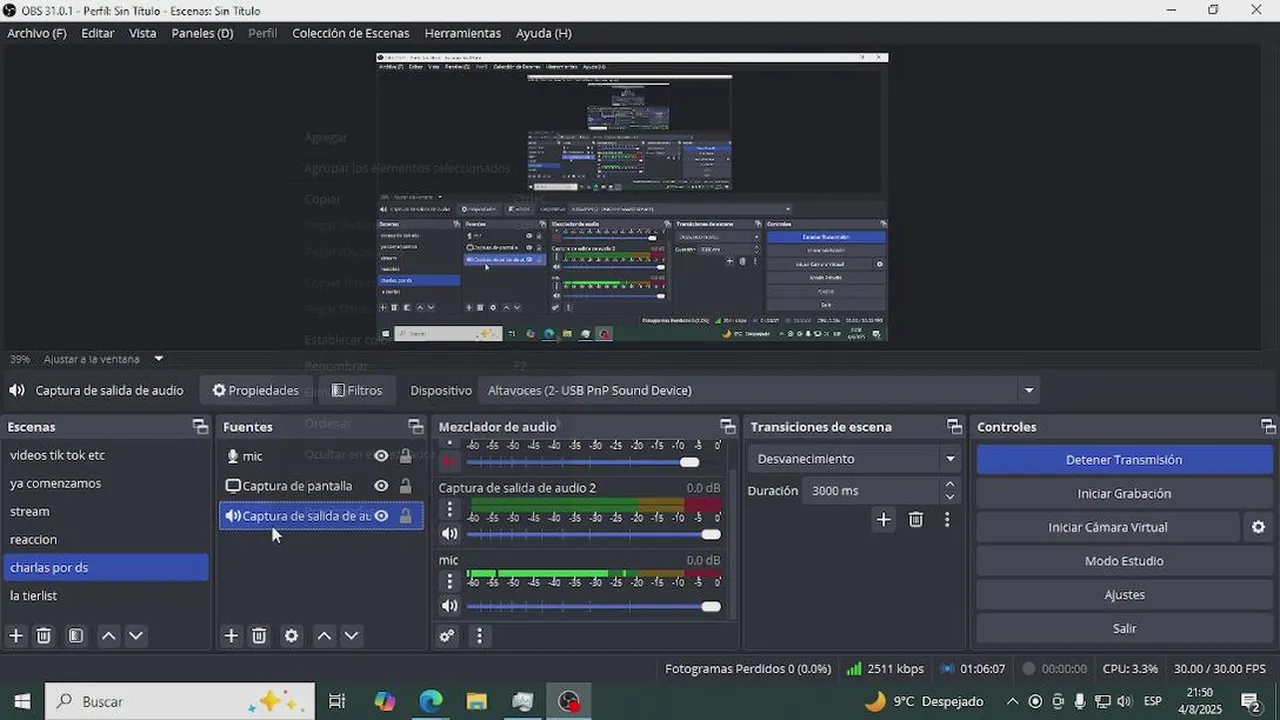
Task: Open Task View on taskbar
Action: [x=337, y=702]
